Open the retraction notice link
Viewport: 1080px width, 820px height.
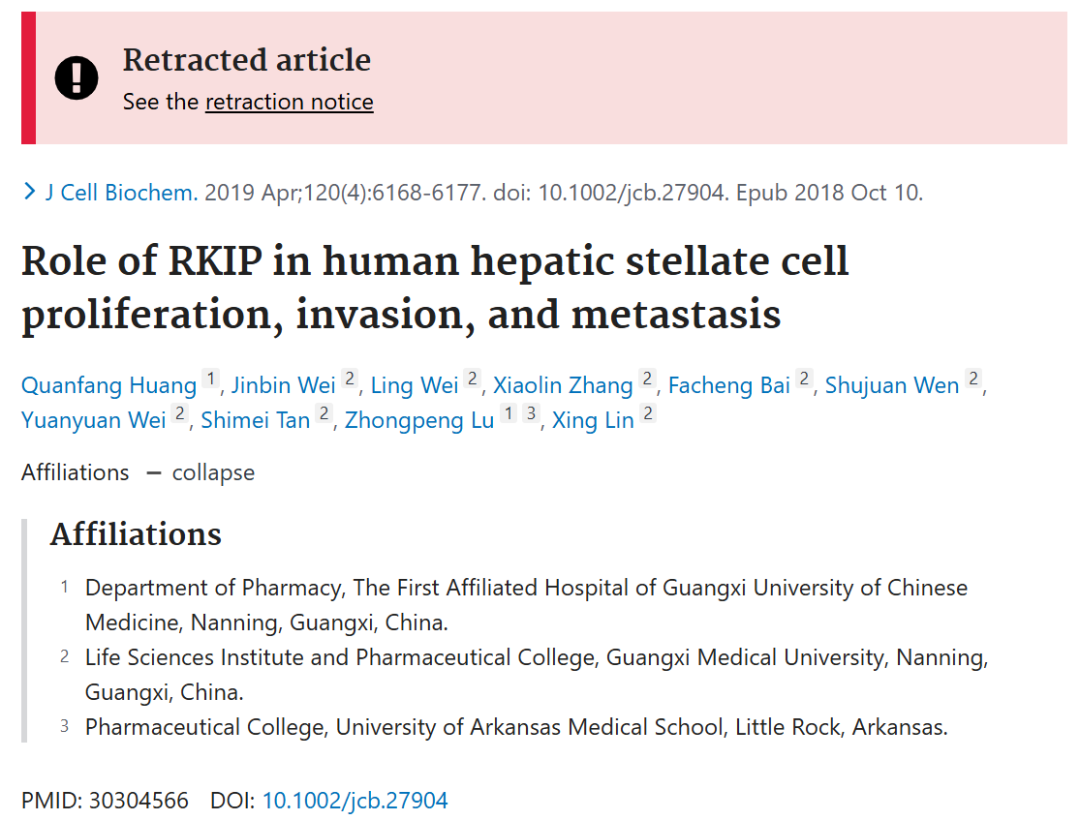289,102
